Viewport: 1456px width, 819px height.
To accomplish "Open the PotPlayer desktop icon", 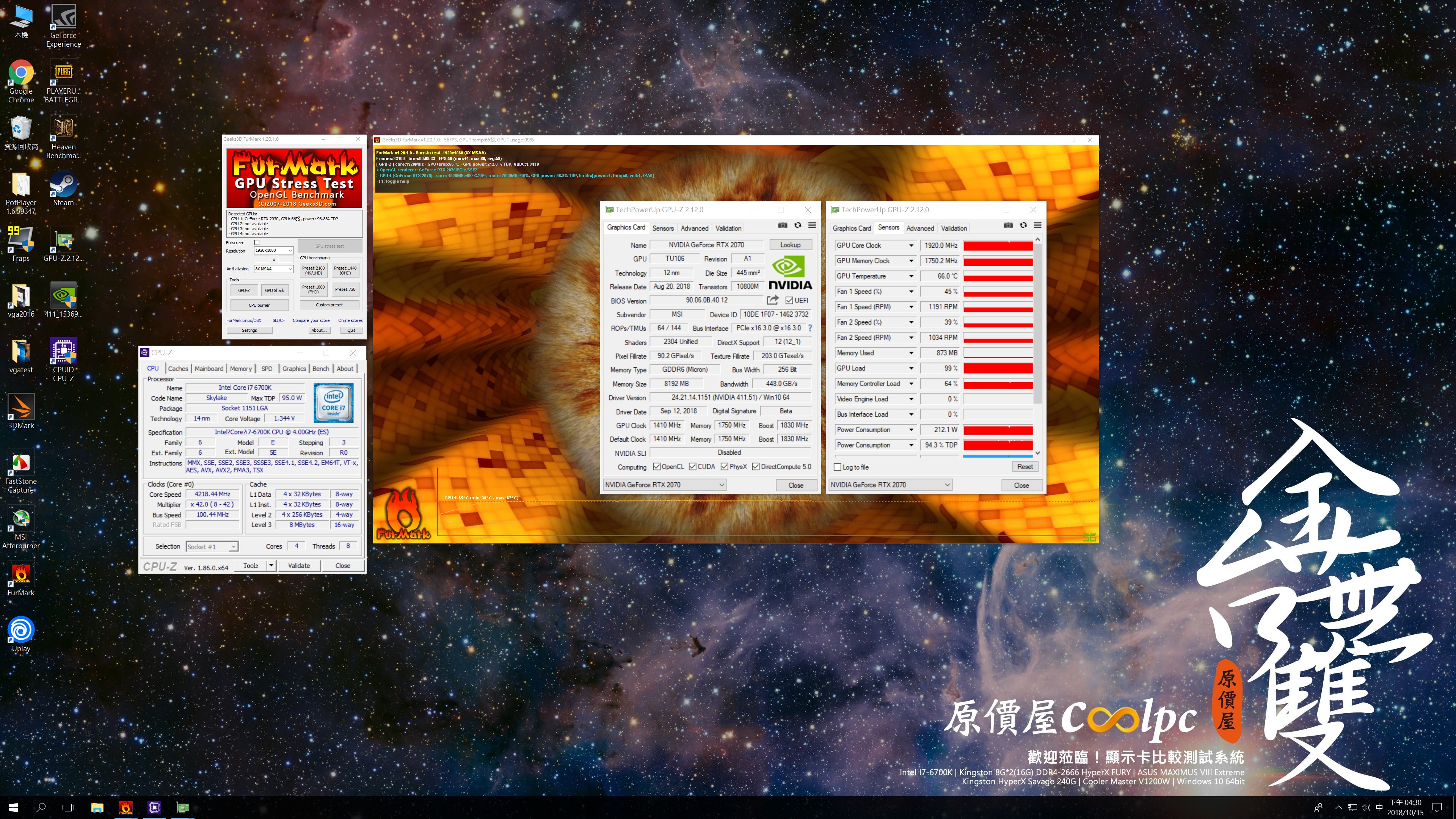I will 21,193.
